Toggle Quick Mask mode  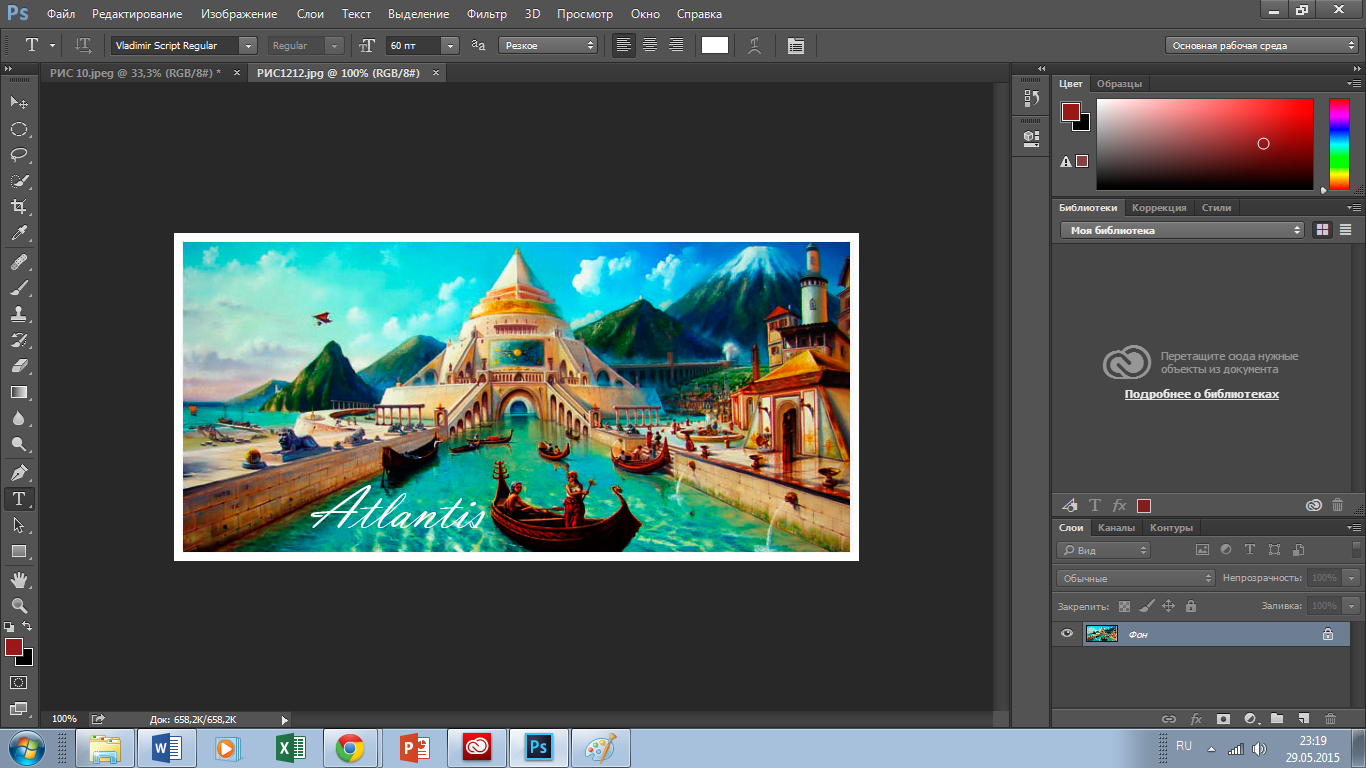coord(19,682)
